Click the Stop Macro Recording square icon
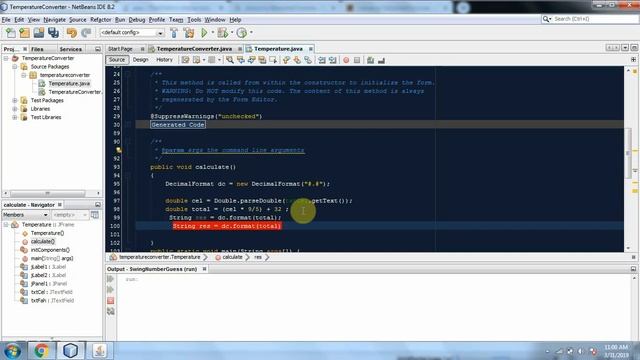The image size is (640, 360). pos(357,60)
